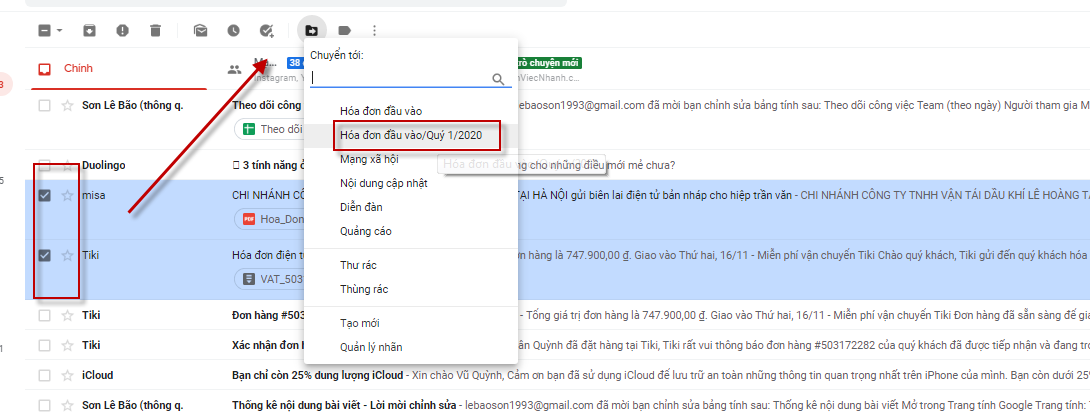This screenshot has height=417, width=1090.
Task: Open the VAT_503 attachment chip
Action: click(x=269, y=279)
